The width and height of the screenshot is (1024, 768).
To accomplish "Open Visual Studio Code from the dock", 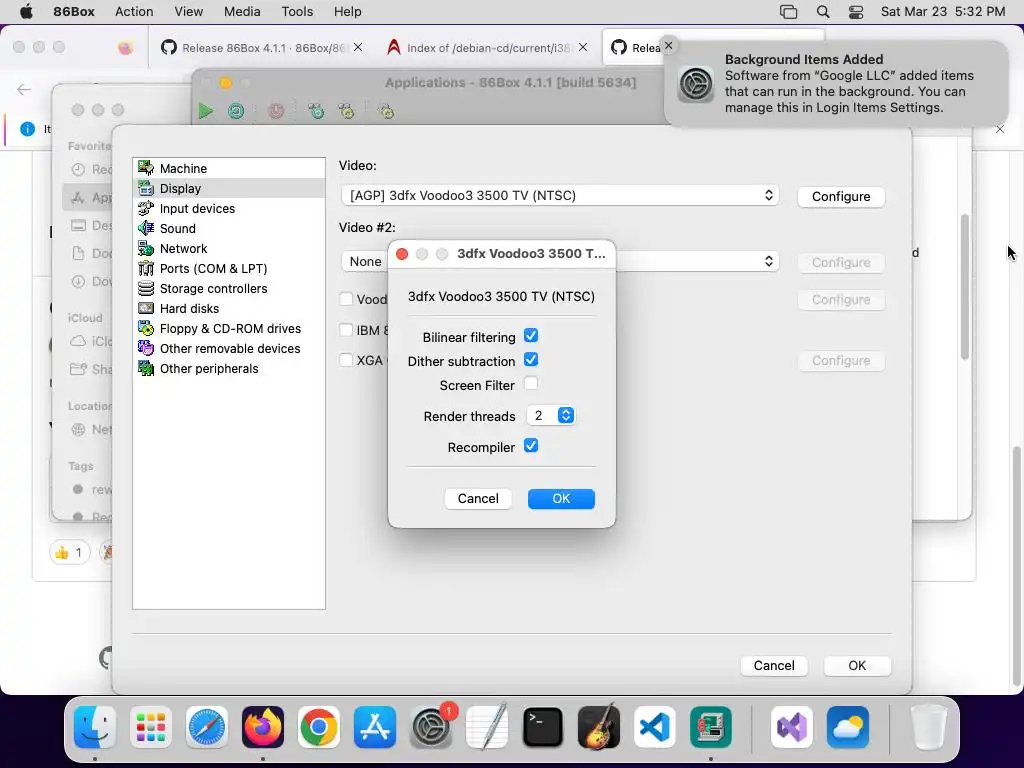I will 655,727.
